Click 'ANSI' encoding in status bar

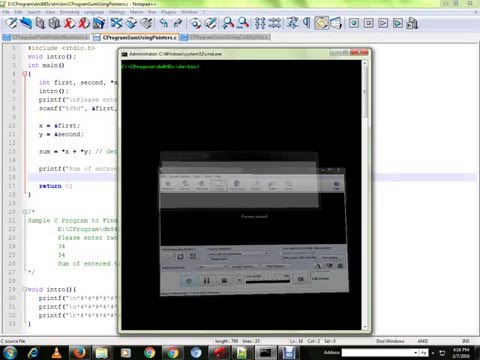tap(423, 341)
